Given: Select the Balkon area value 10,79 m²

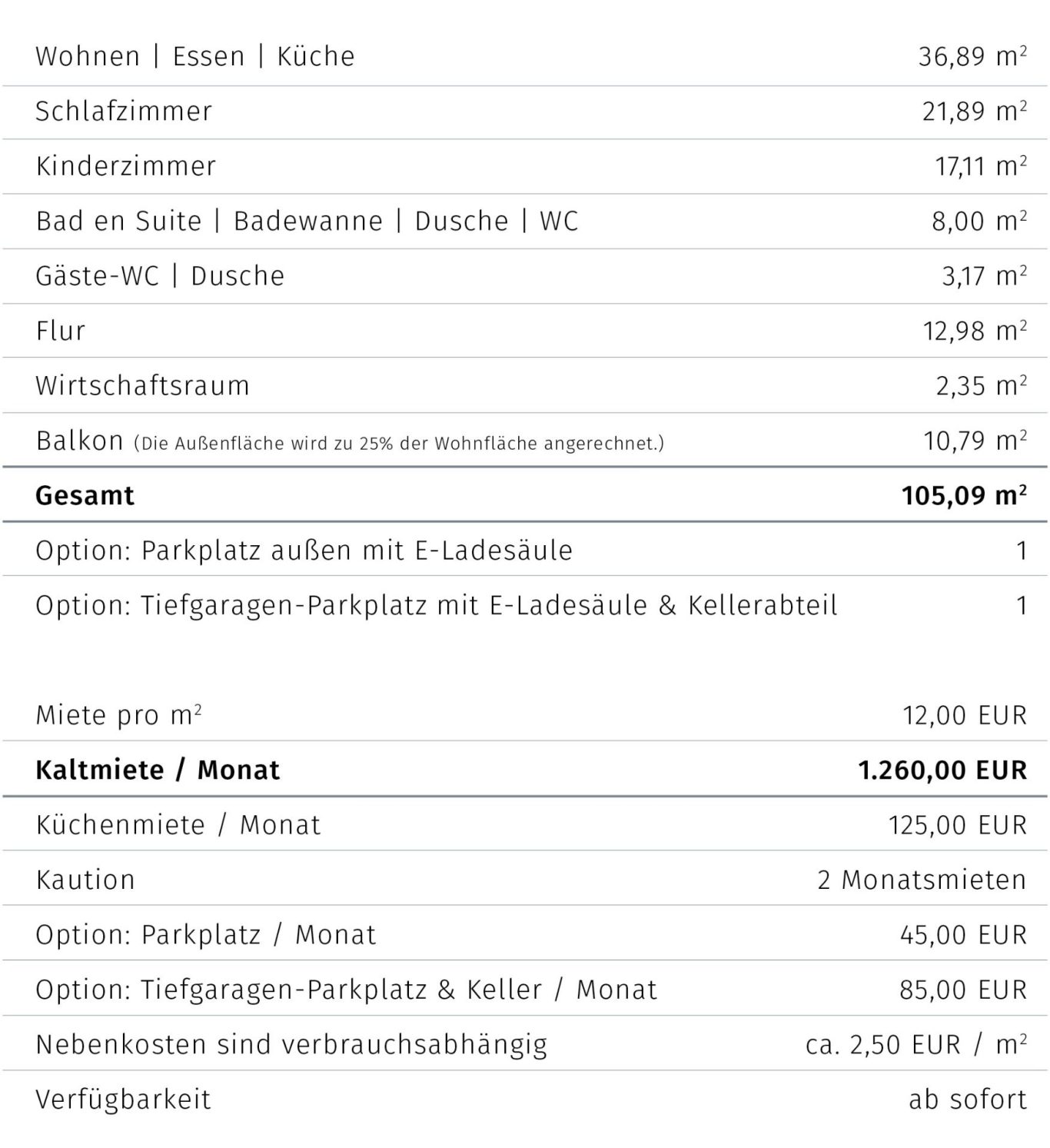Looking at the screenshot, I should click(x=975, y=441).
